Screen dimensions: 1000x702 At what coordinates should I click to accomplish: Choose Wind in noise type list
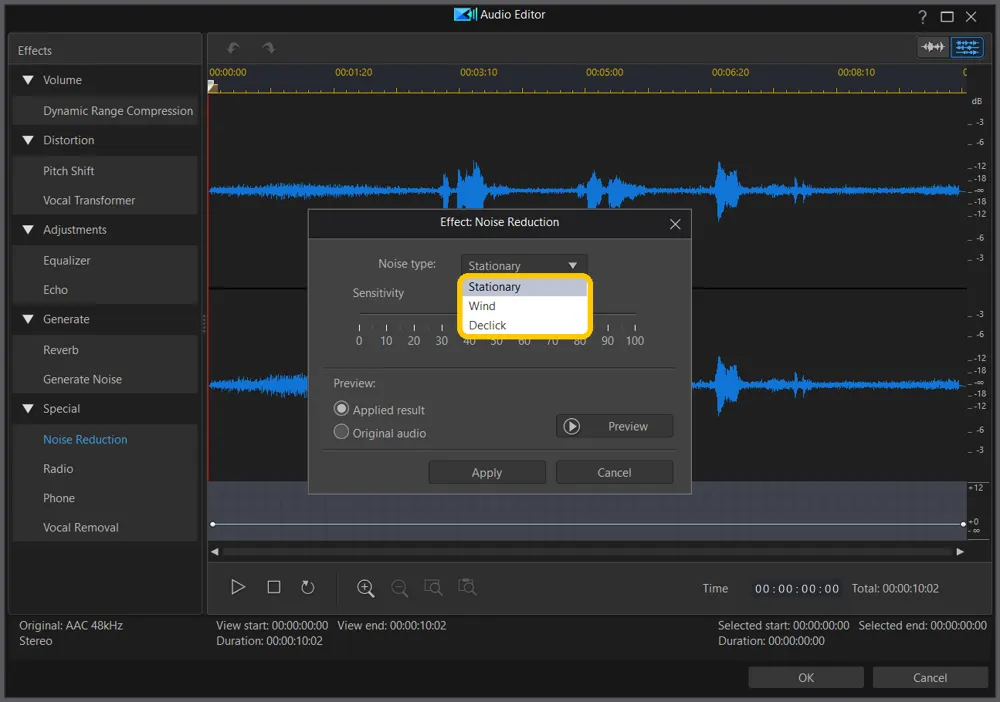tap(524, 306)
